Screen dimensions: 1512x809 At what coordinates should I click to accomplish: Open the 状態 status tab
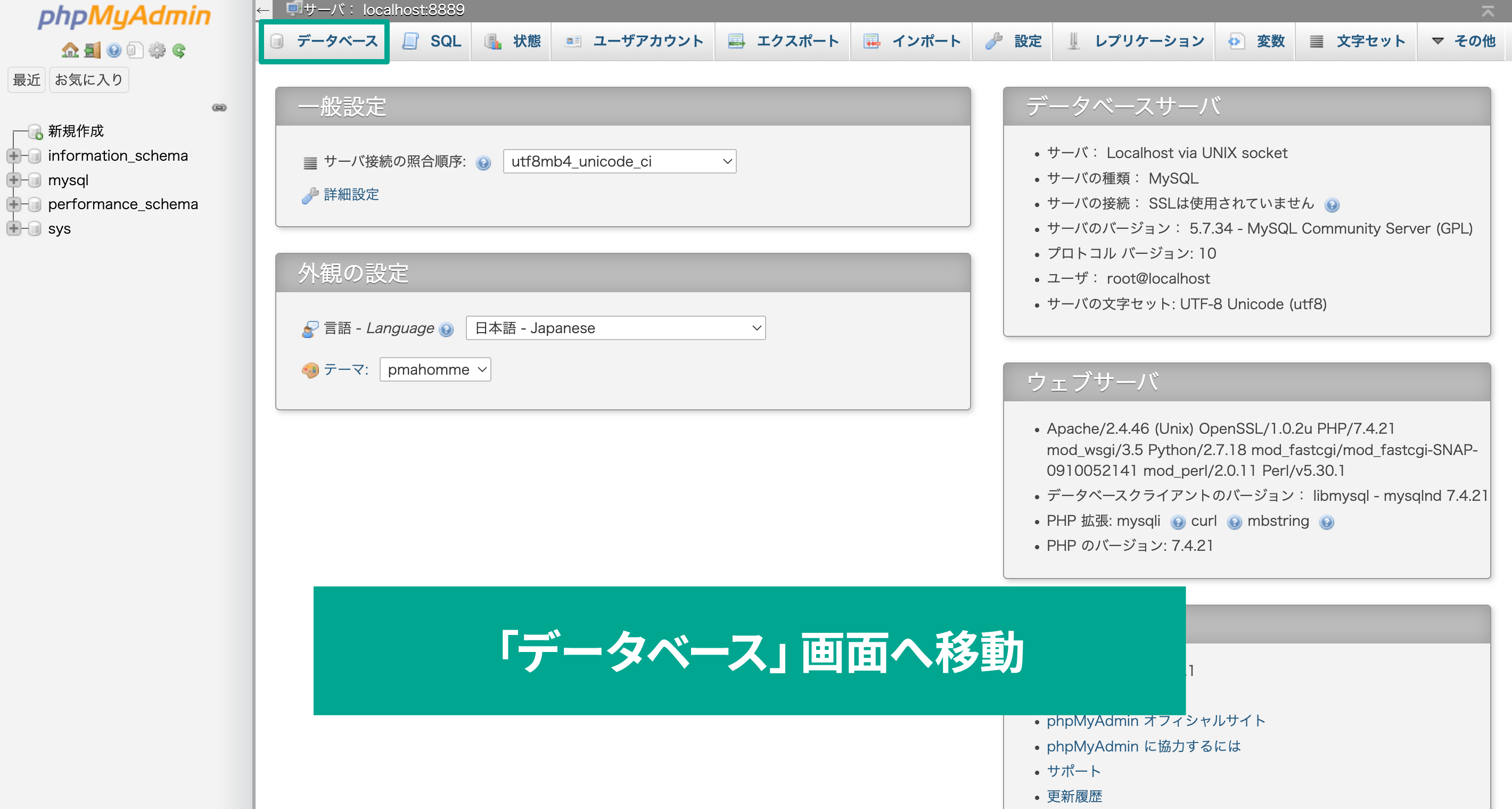pyautogui.click(x=511, y=41)
